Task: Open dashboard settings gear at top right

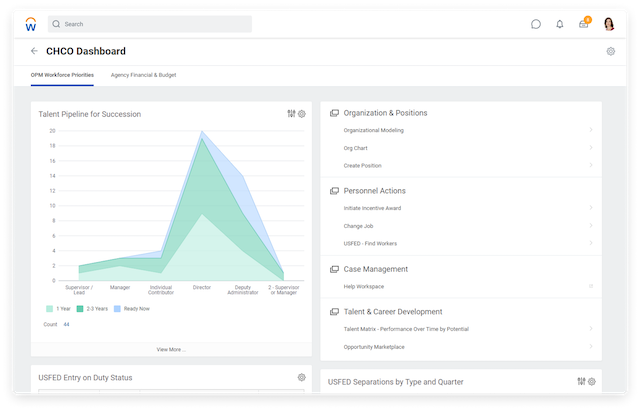Action: (610, 51)
